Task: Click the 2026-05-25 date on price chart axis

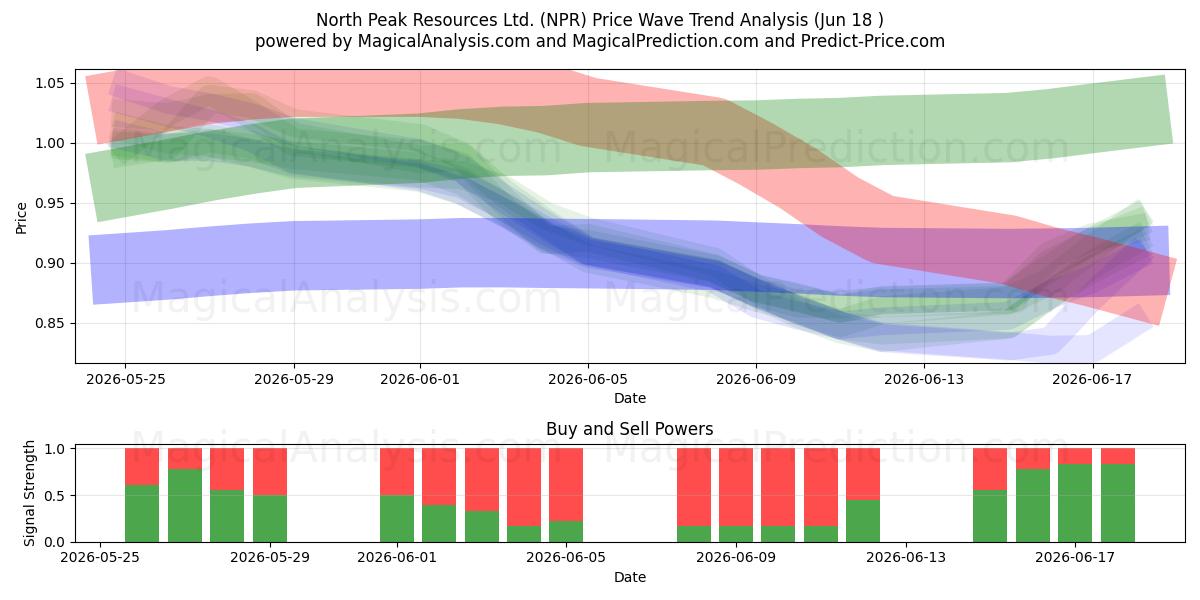Action: click(x=125, y=379)
